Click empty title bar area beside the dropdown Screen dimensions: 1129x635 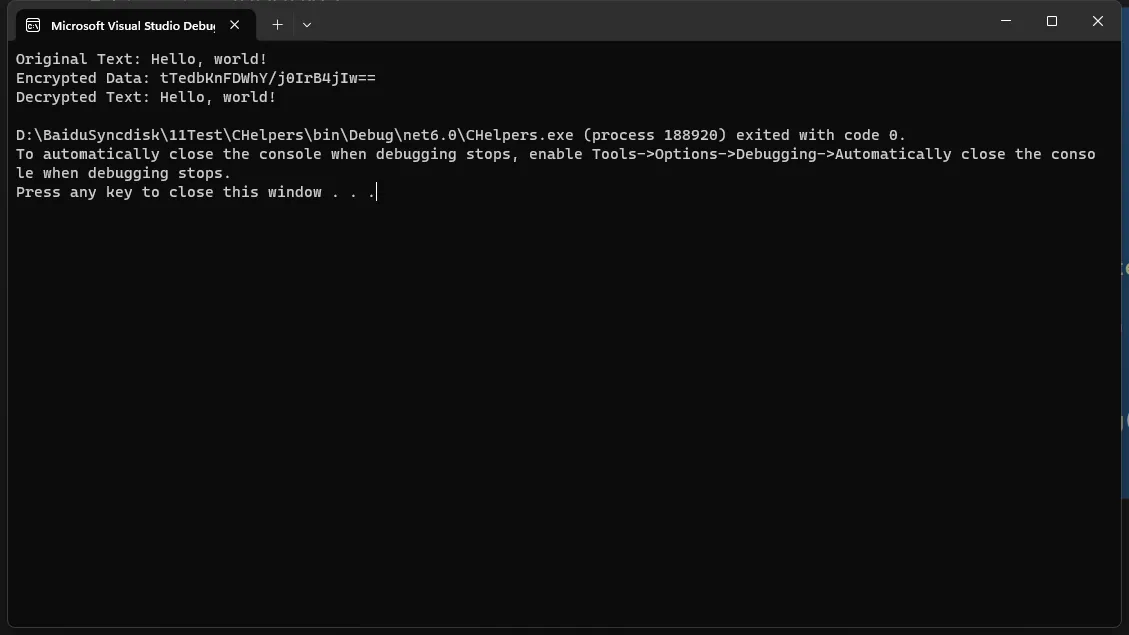click(648, 21)
